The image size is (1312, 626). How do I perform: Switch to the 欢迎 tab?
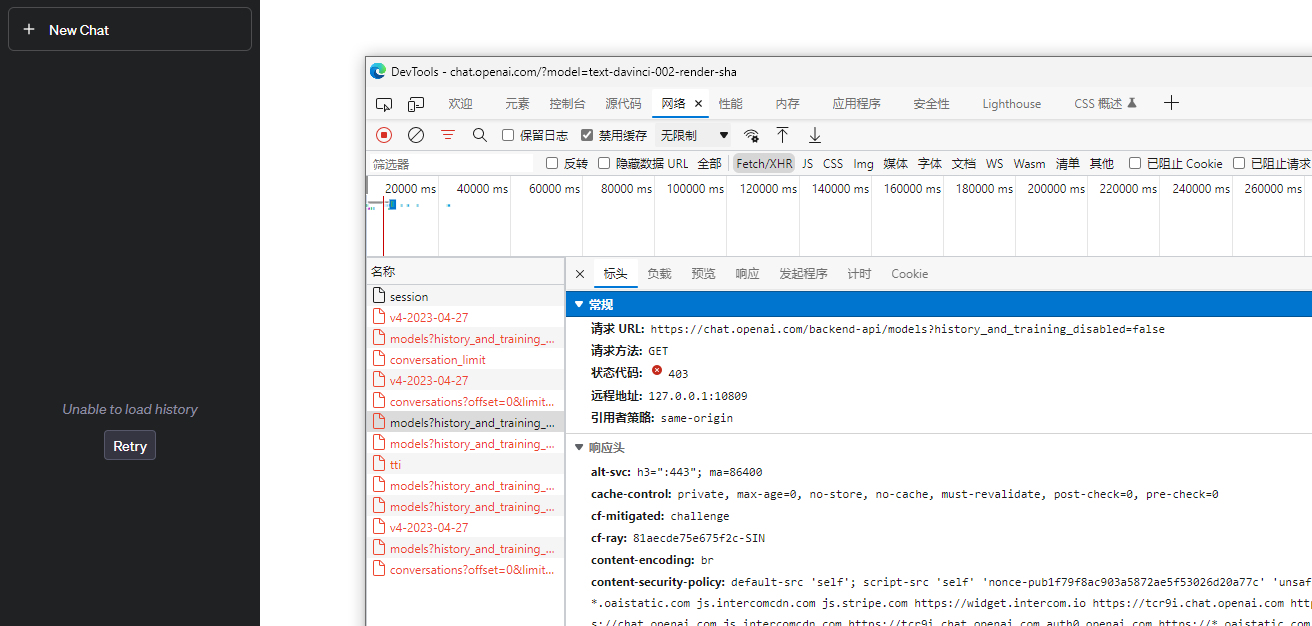coord(460,104)
